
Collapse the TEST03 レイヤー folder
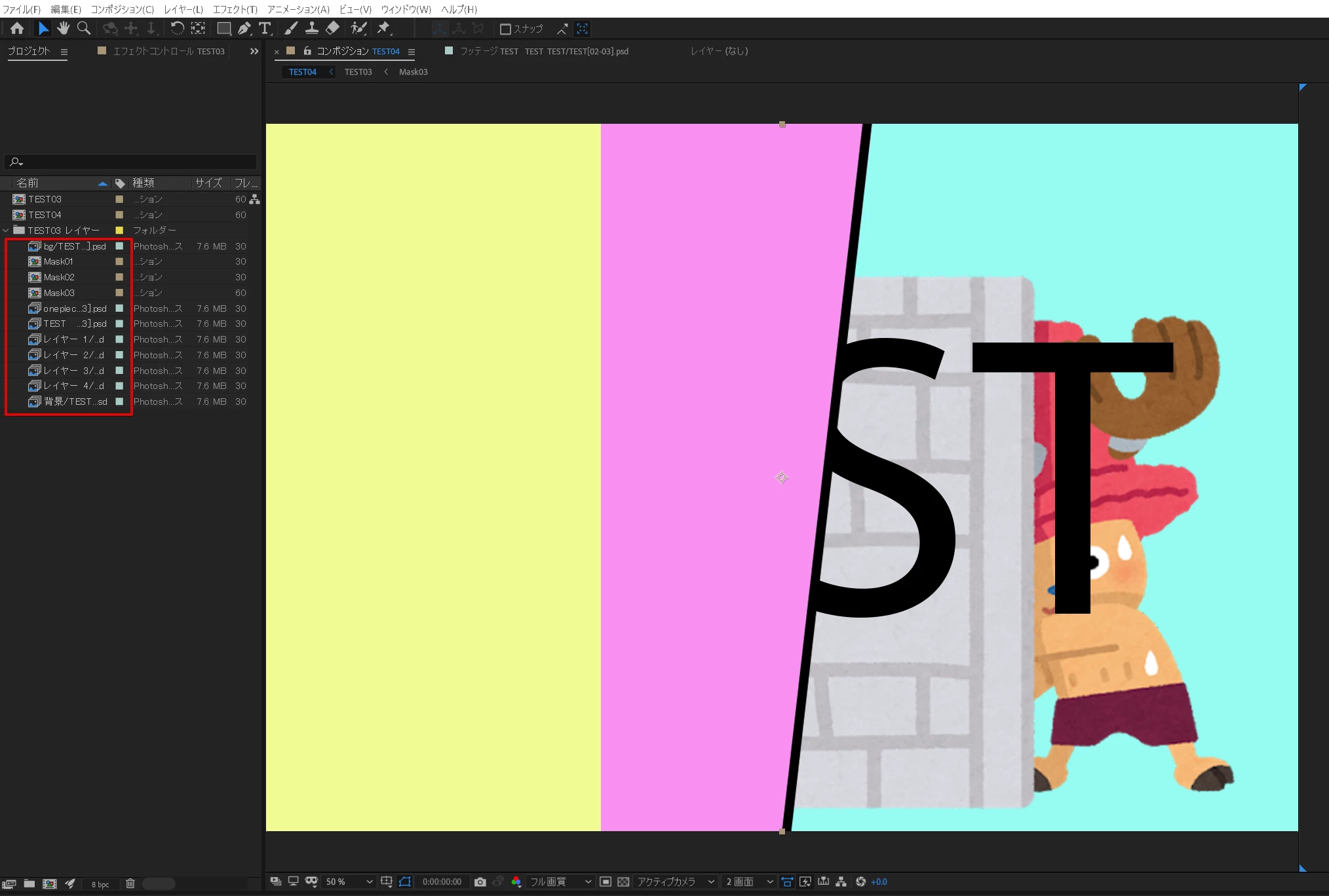pos(6,231)
